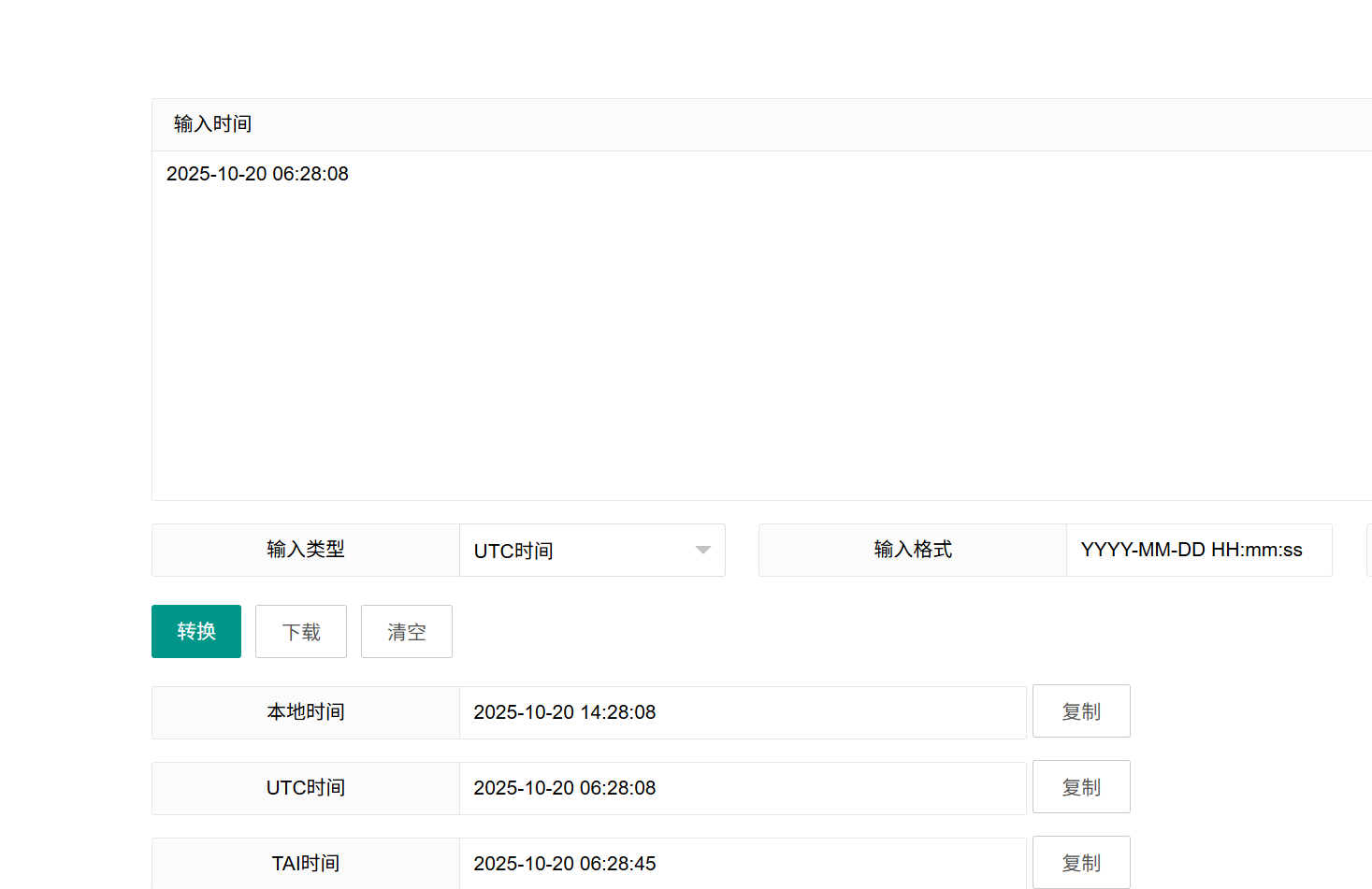Image resolution: width=1372 pixels, height=889 pixels.
Task: Focus the YYYY-MM-DD HH:mm:ss input format field
Action: coord(1197,551)
